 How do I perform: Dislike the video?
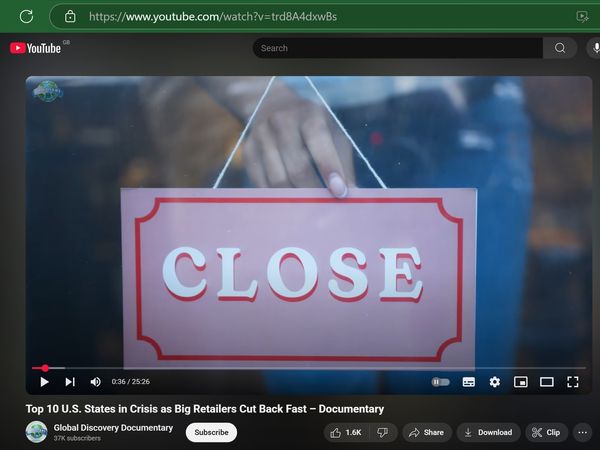coord(383,432)
